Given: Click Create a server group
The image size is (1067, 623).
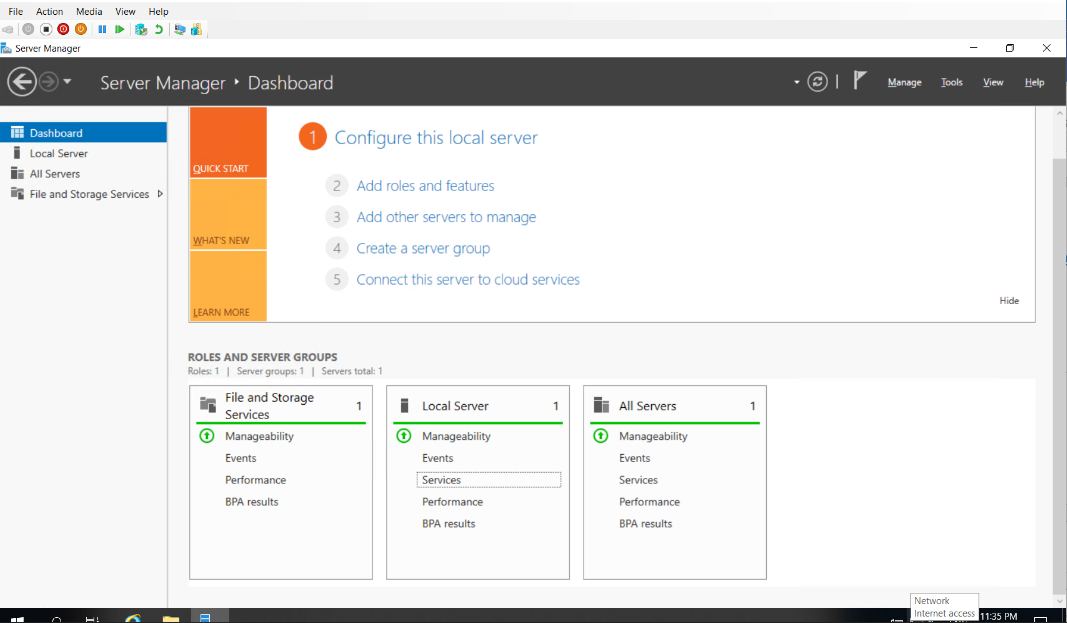Looking at the screenshot, I should pyautogui.click(x=423, y=248).
